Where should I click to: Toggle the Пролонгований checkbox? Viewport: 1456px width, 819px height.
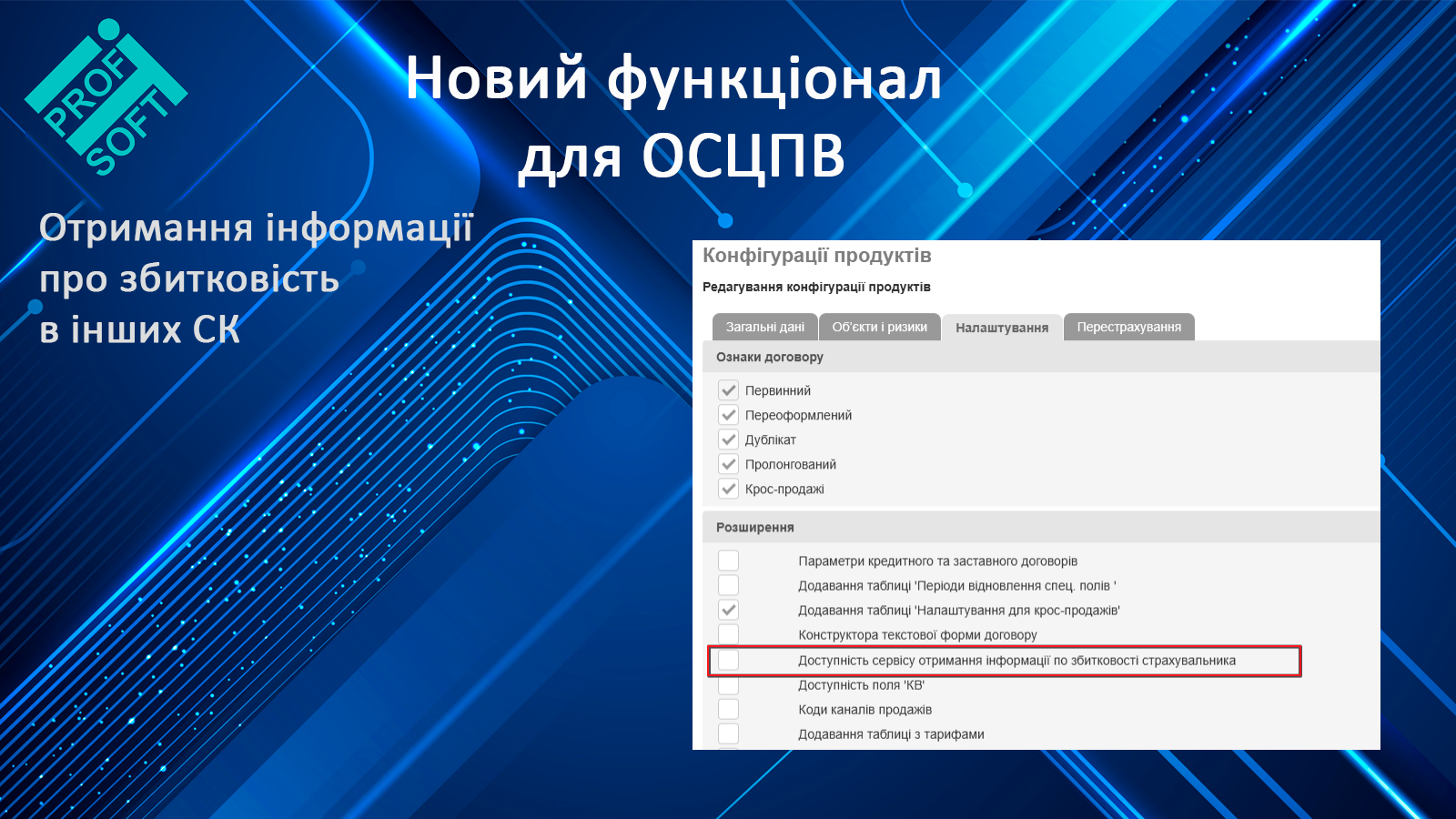pyautogui.click(x=728, y=464)
